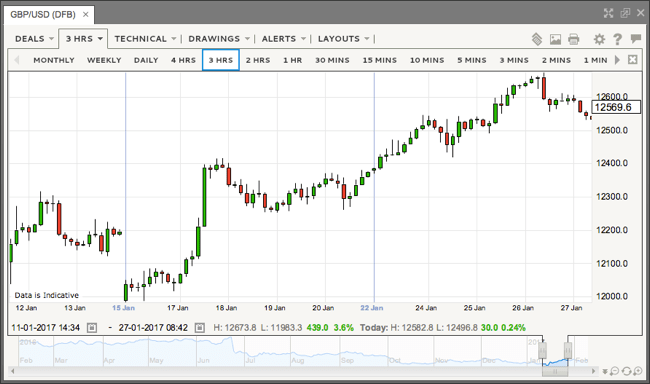The height and width of the screenshot is (384, 650).
Task: Click the 12000.0 price axis label
Action: click(x=612, y=296)
